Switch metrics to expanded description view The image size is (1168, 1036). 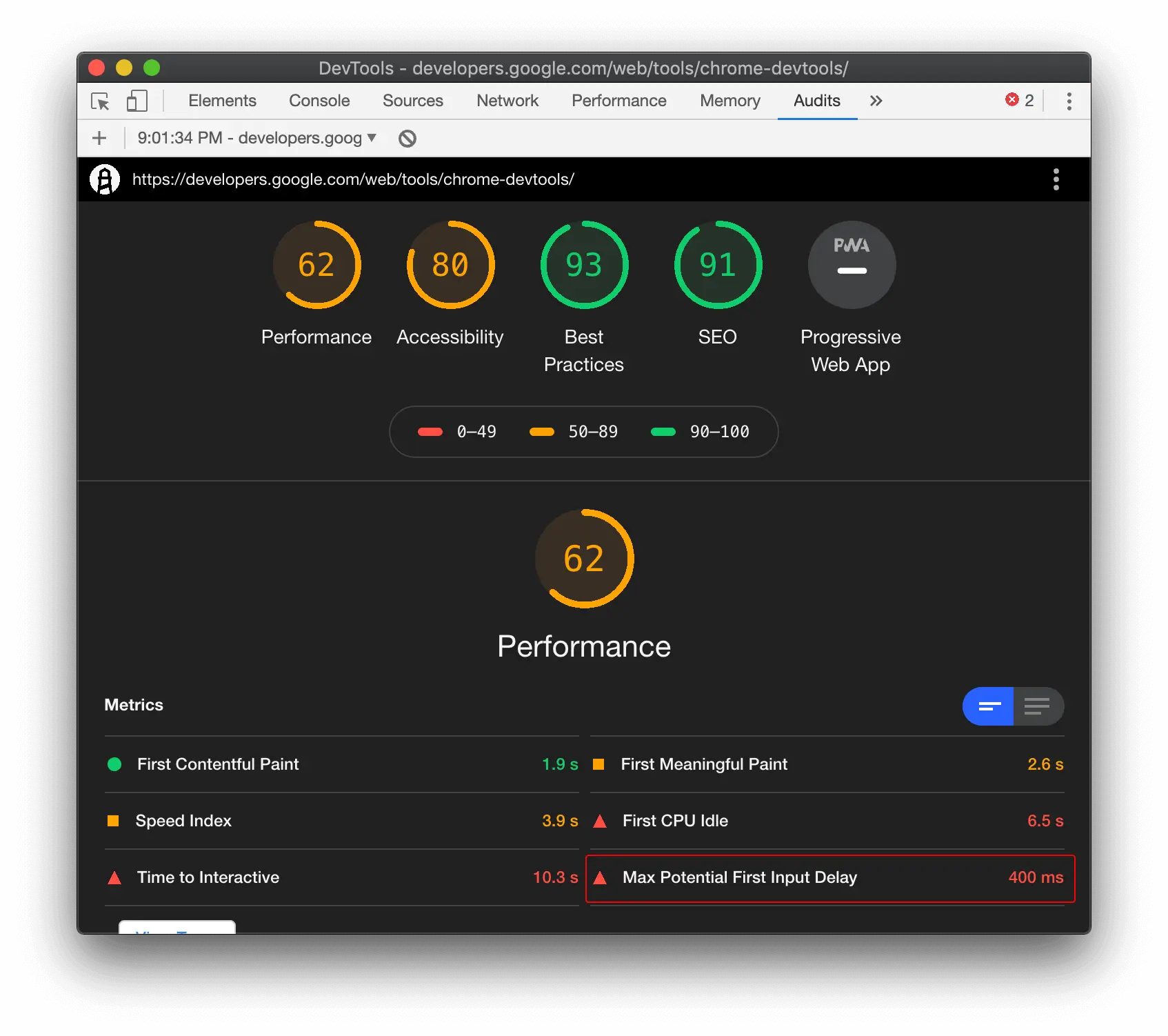[1038, 706]
